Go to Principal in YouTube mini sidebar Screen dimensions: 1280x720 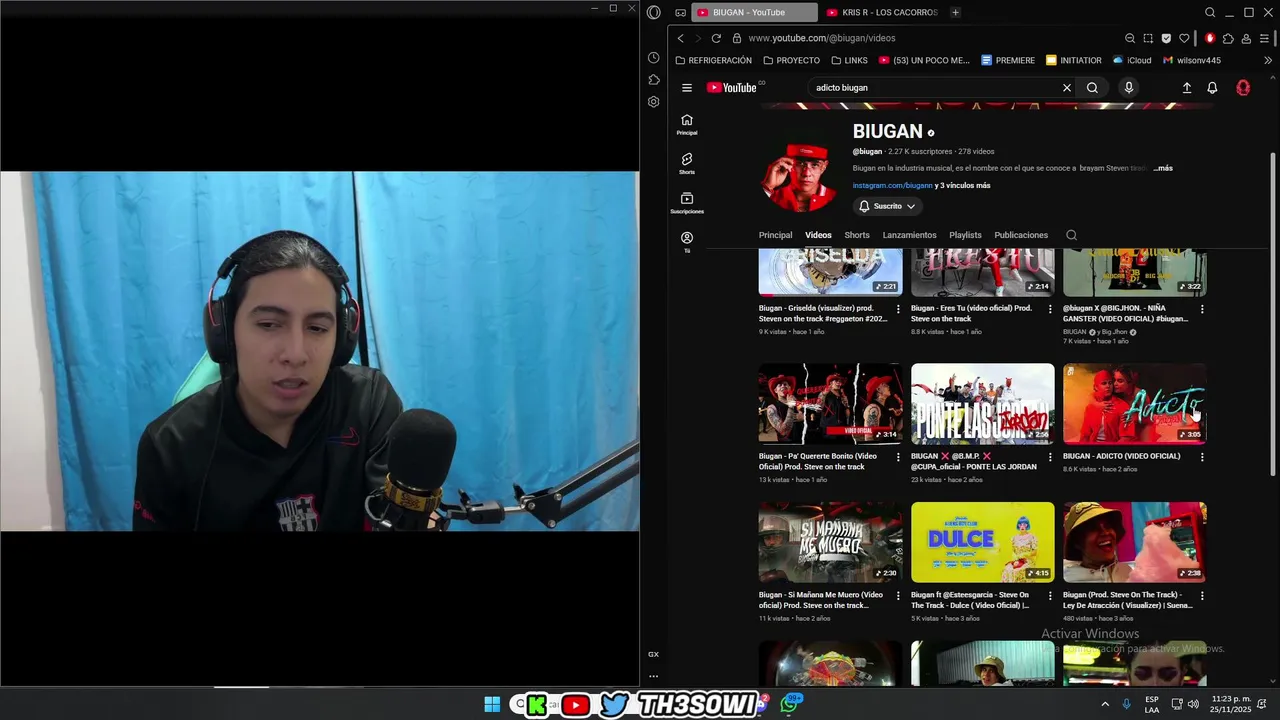click(687, 124)
